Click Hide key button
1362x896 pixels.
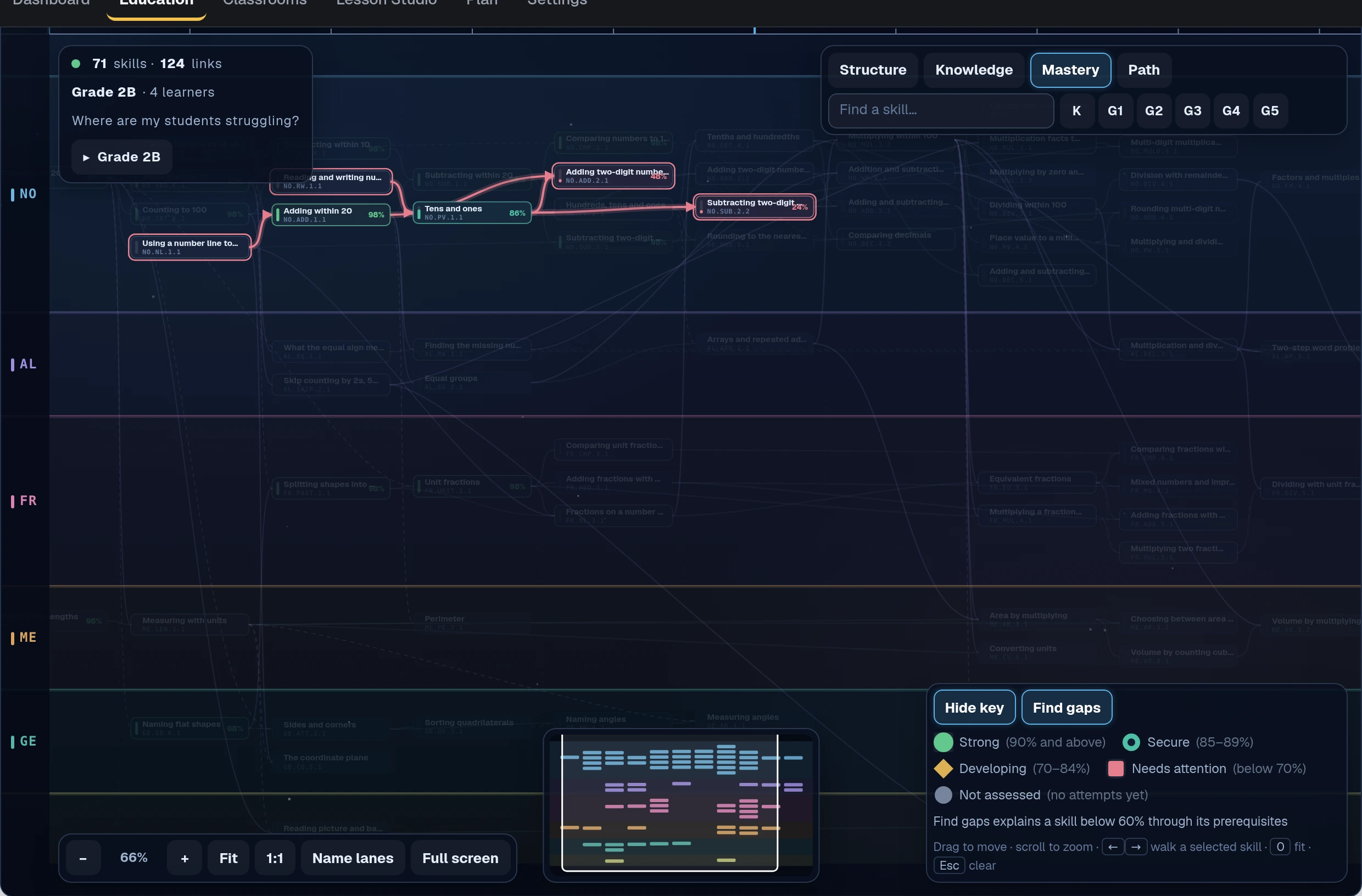coord(974,707)
